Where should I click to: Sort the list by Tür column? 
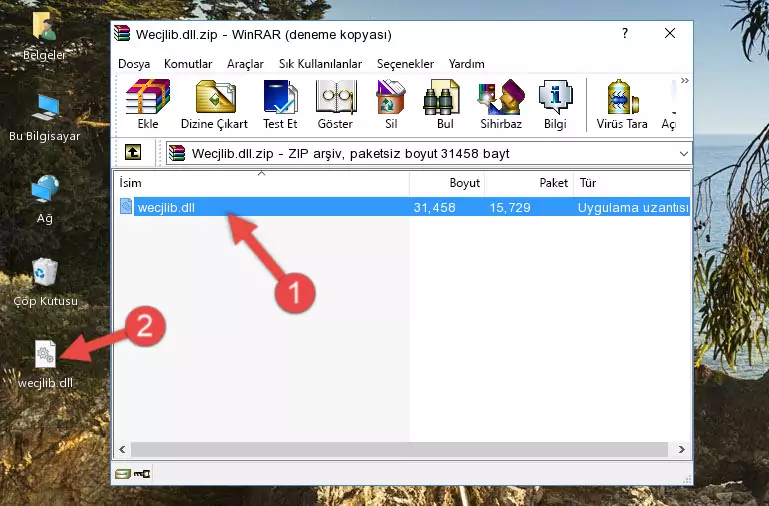click(632, 183)
